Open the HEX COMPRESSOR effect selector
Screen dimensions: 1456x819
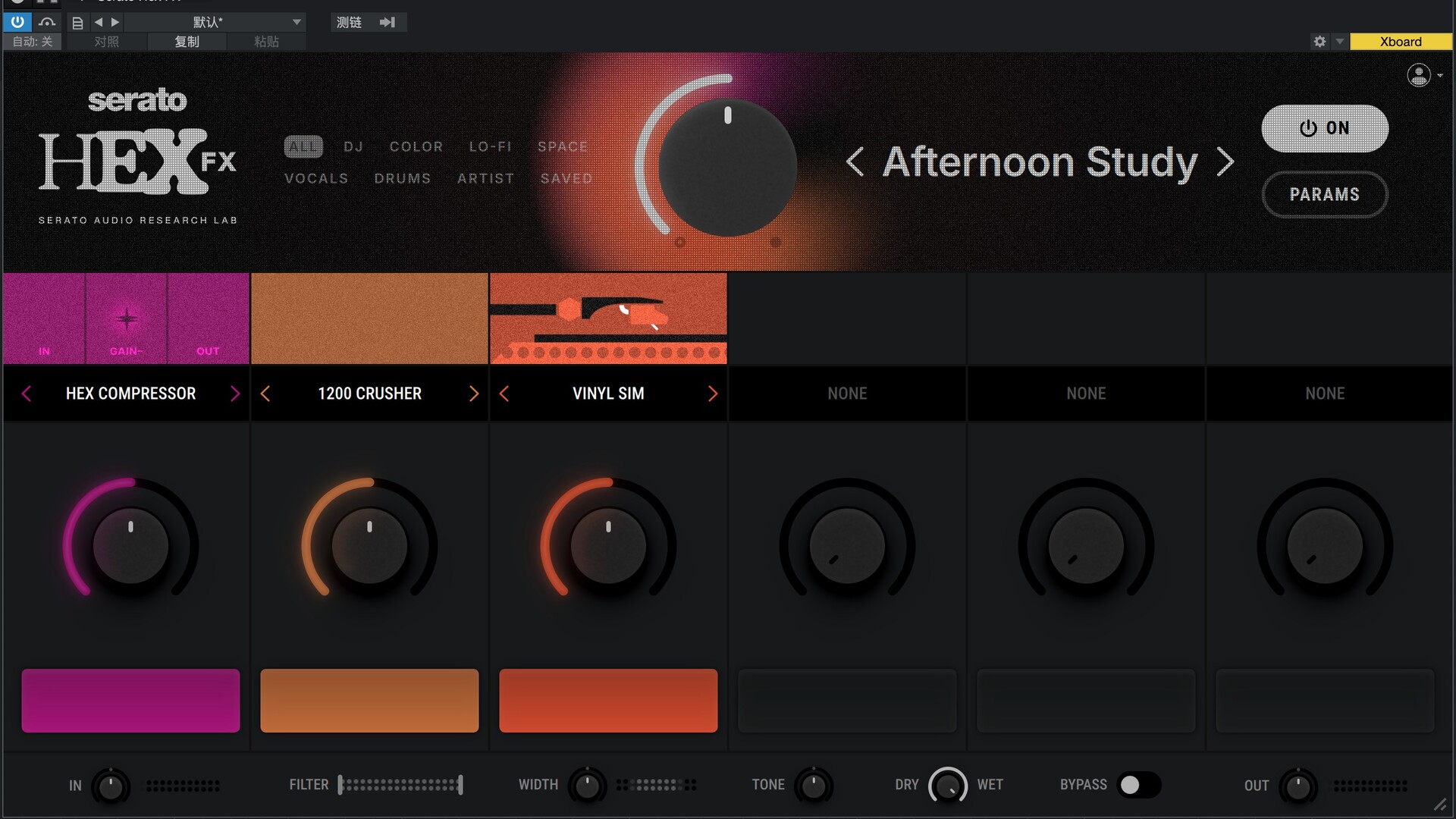pyautogui.click(x=130, y=394)
